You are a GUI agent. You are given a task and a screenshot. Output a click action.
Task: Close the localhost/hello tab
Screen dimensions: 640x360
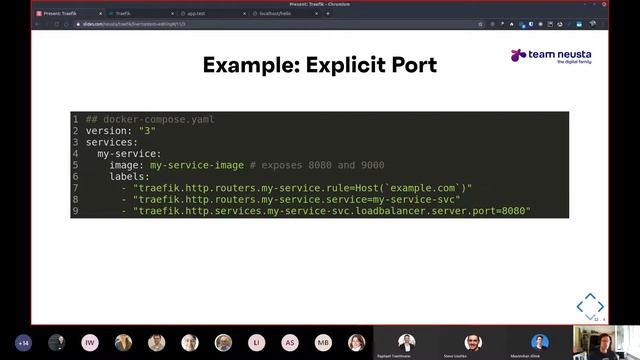coord(316,13)
